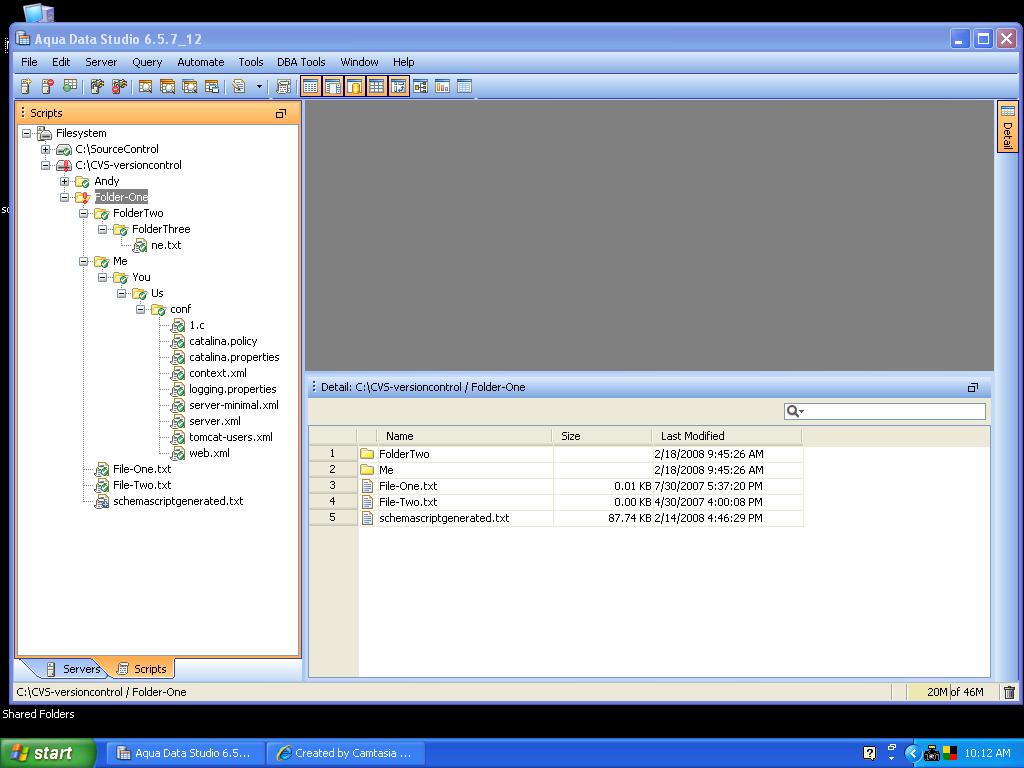Expand the Andy folder
This screenshot has height=768, width=1024.
pyautogui.click(x=65, y=182)
